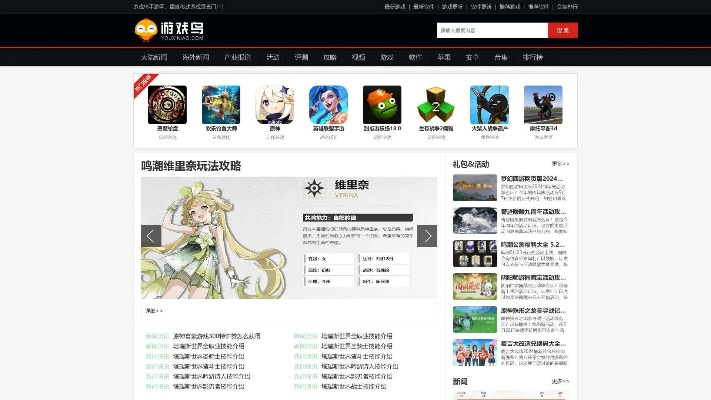This screenshot has width=711, height=400.
Task: Go to the 评测 nav section
Action: [x=301, y=57]
